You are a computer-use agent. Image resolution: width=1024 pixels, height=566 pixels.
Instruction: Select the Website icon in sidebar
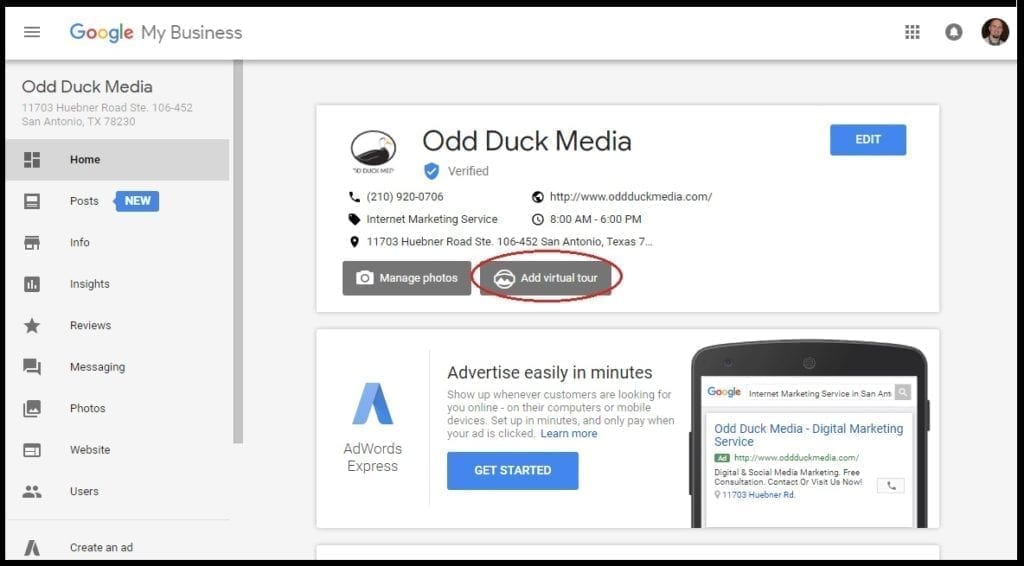31,450
